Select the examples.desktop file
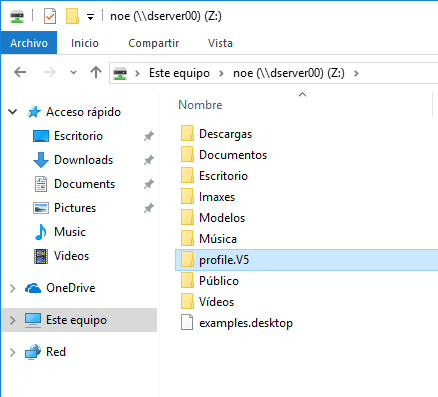 coord(246,323)
